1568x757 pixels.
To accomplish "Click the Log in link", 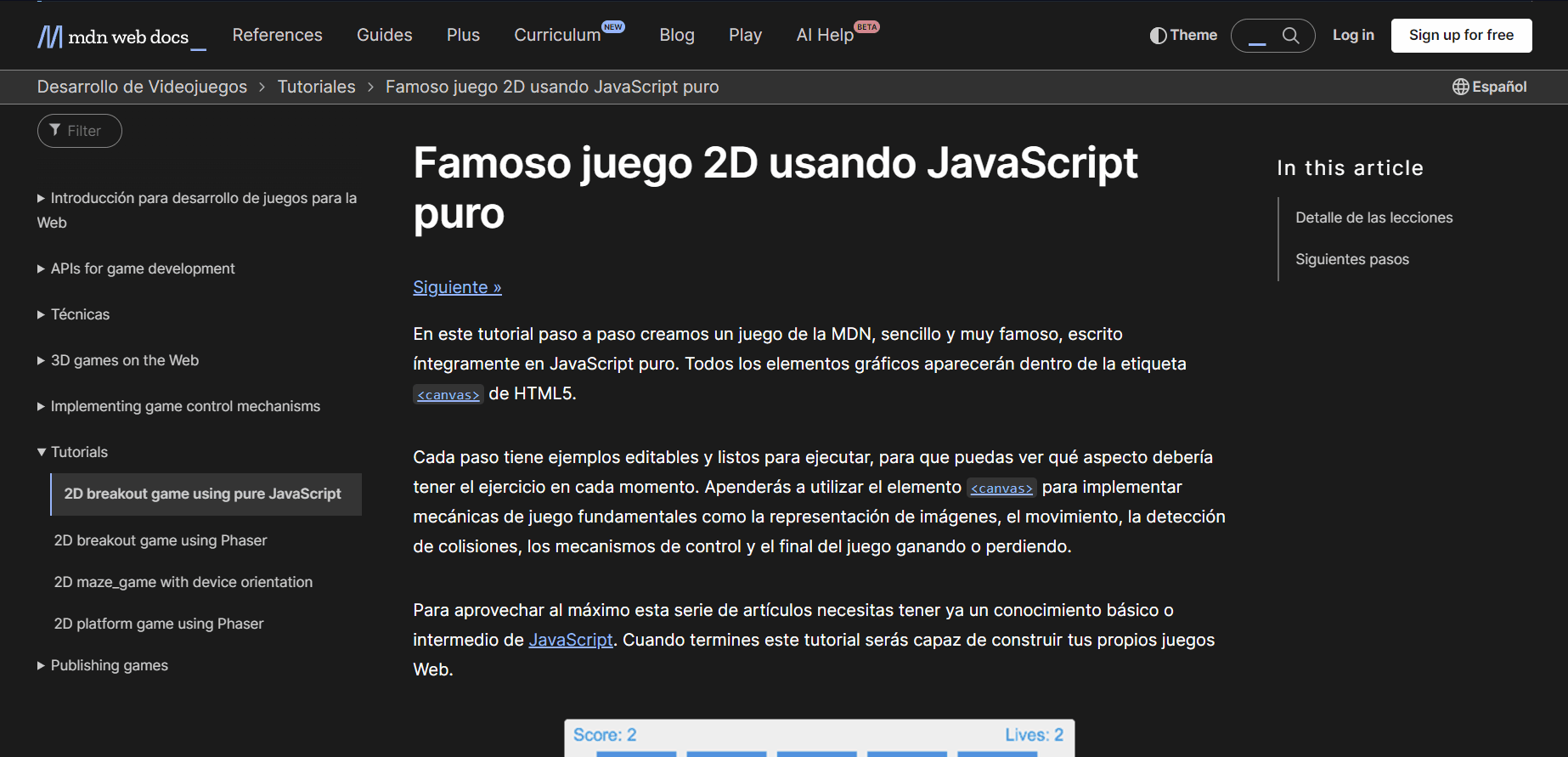I will coord(1352,35).
